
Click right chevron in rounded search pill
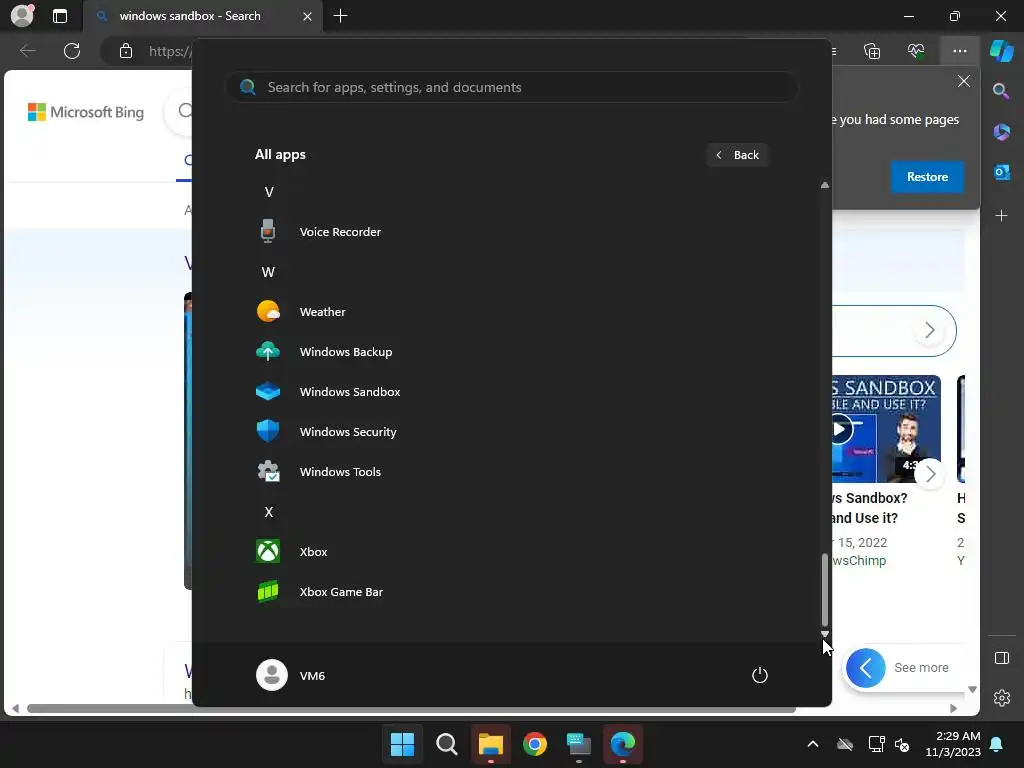[929, 330]
